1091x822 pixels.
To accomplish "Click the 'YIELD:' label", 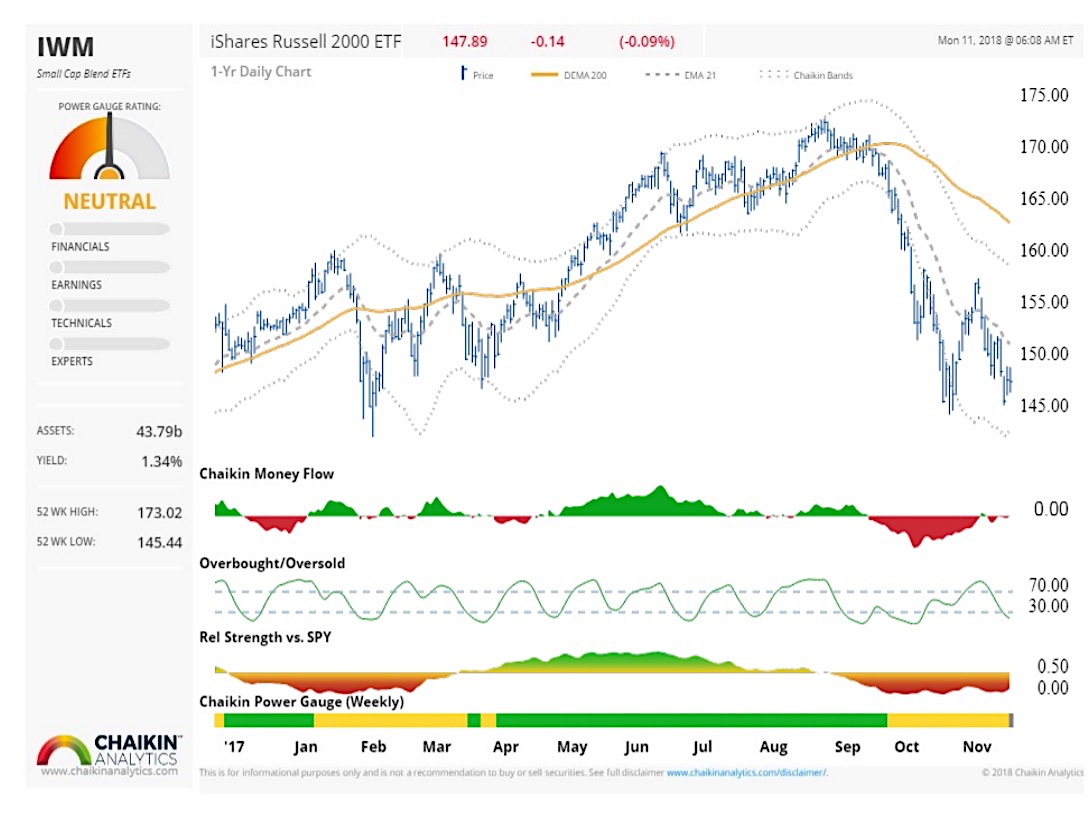I will 52,461.
